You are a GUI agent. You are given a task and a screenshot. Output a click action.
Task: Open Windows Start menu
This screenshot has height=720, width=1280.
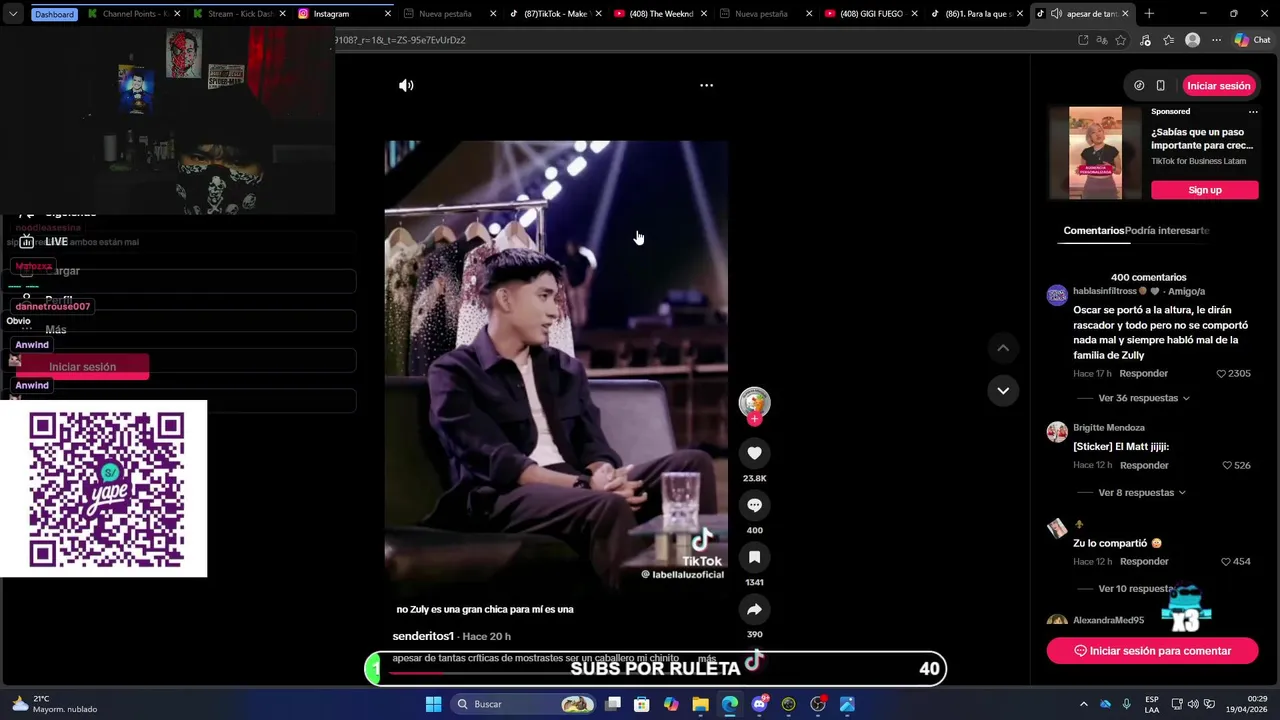pos(433,704)
